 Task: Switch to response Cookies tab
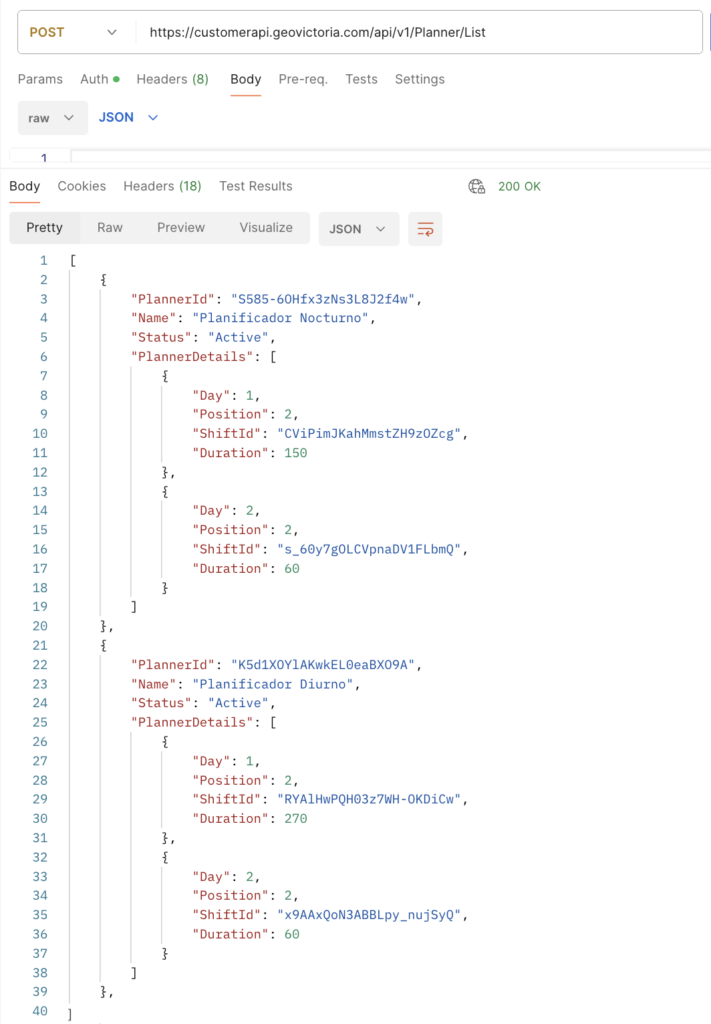pyautogui.click(x=81, y=186)
